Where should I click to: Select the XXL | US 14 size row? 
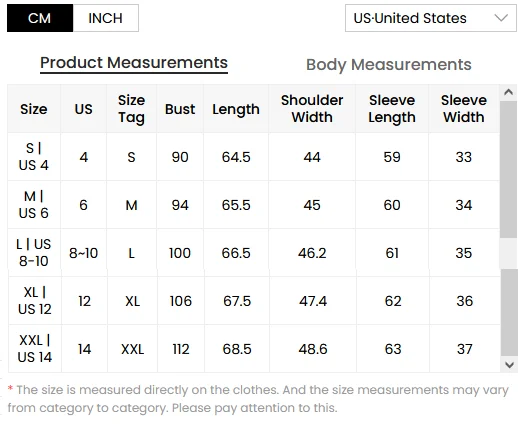click(254, 349)
